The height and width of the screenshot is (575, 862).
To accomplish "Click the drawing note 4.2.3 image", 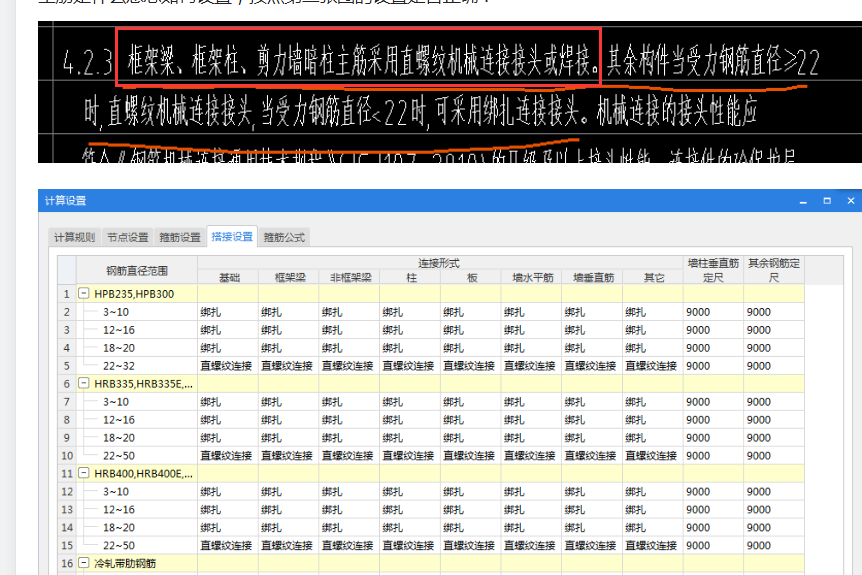I will point(450,92).
